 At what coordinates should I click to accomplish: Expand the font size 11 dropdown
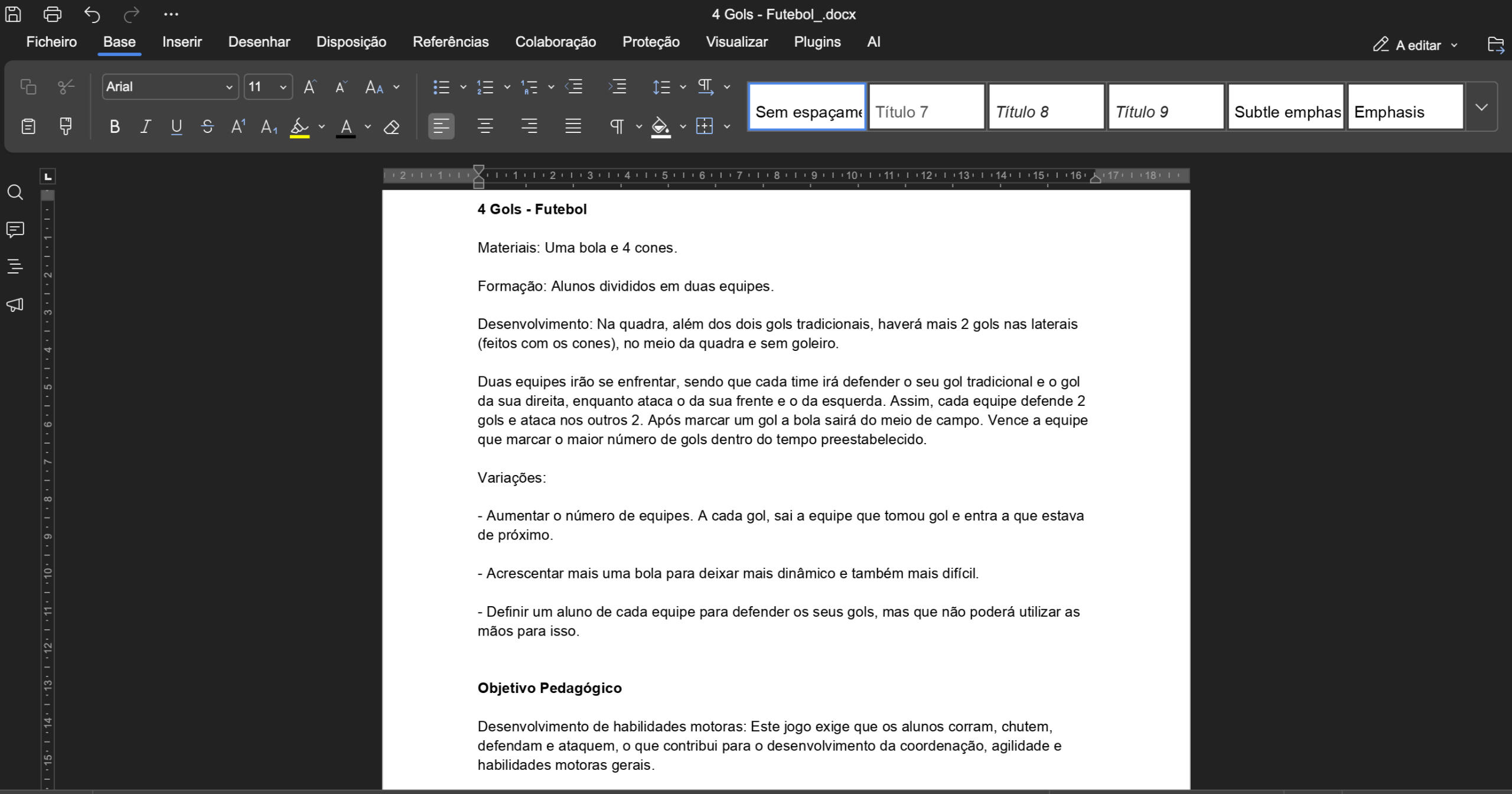coord(283,87)
